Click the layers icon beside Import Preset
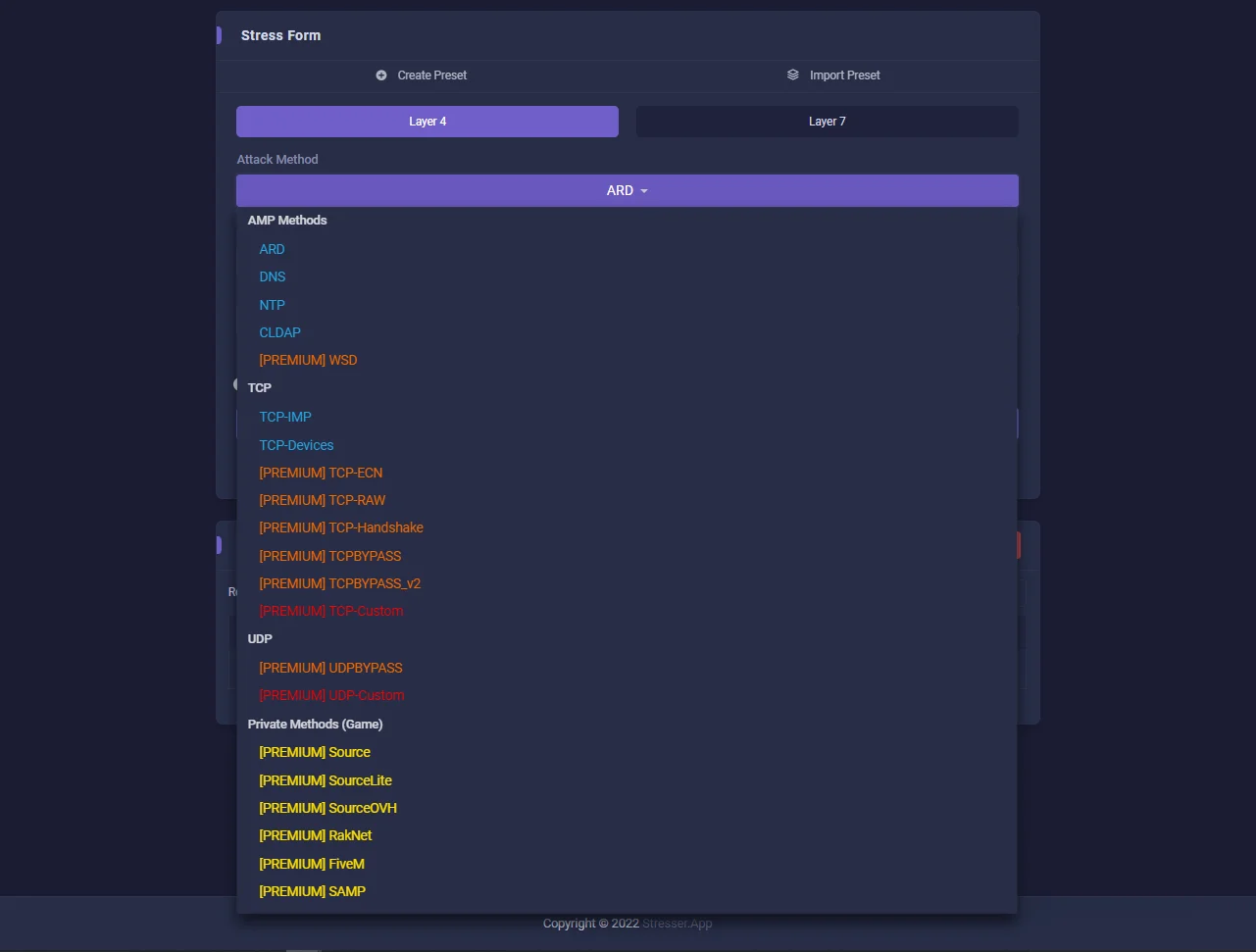The width and height of the screenshot is (1256, 952). 793,75
